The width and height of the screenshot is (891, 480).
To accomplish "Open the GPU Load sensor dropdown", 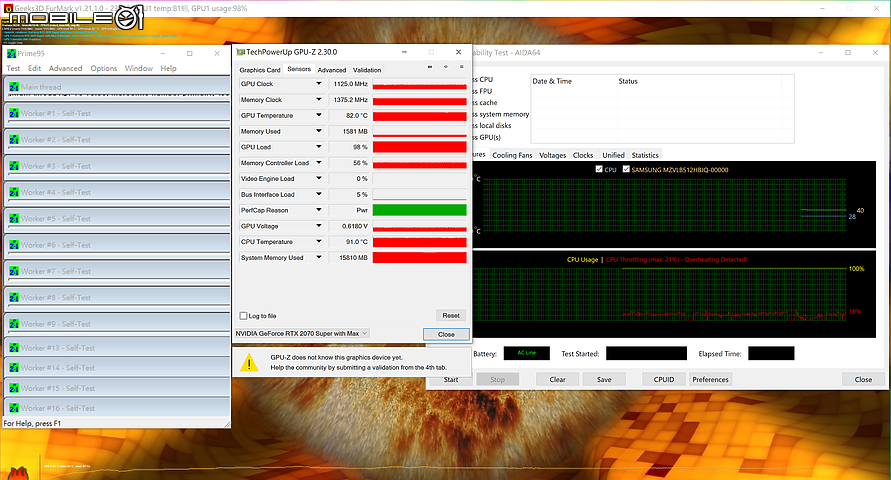I will (319, 147).
